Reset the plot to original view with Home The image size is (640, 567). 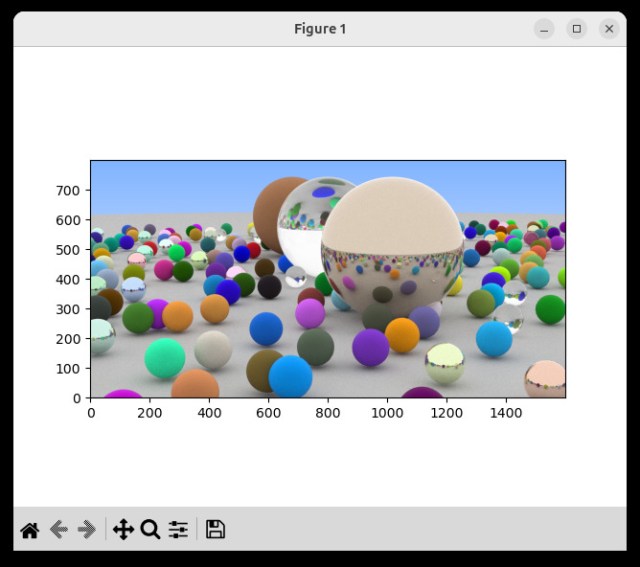click(29, 530)
